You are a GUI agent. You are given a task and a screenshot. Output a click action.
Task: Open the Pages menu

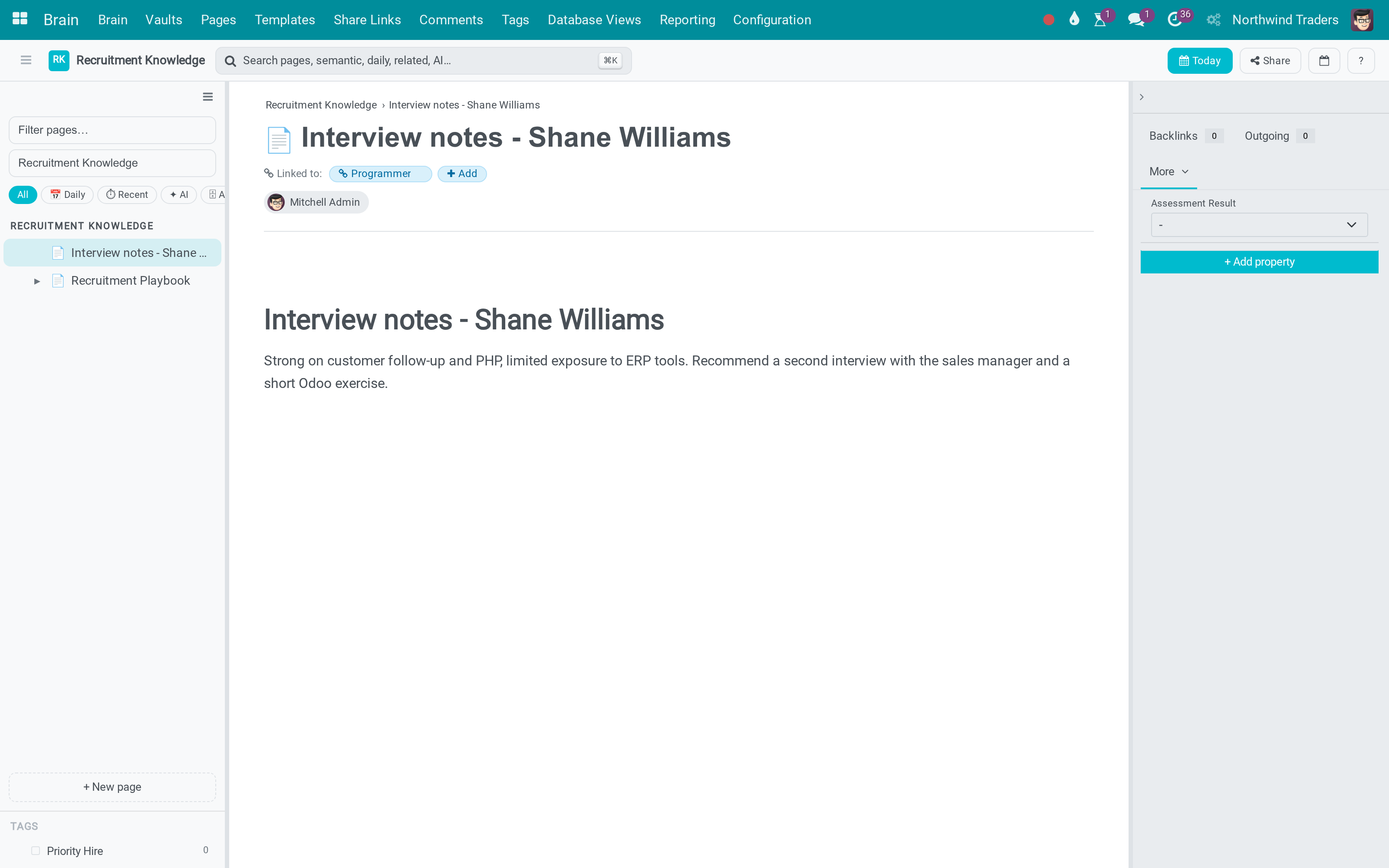pos(218,20)
